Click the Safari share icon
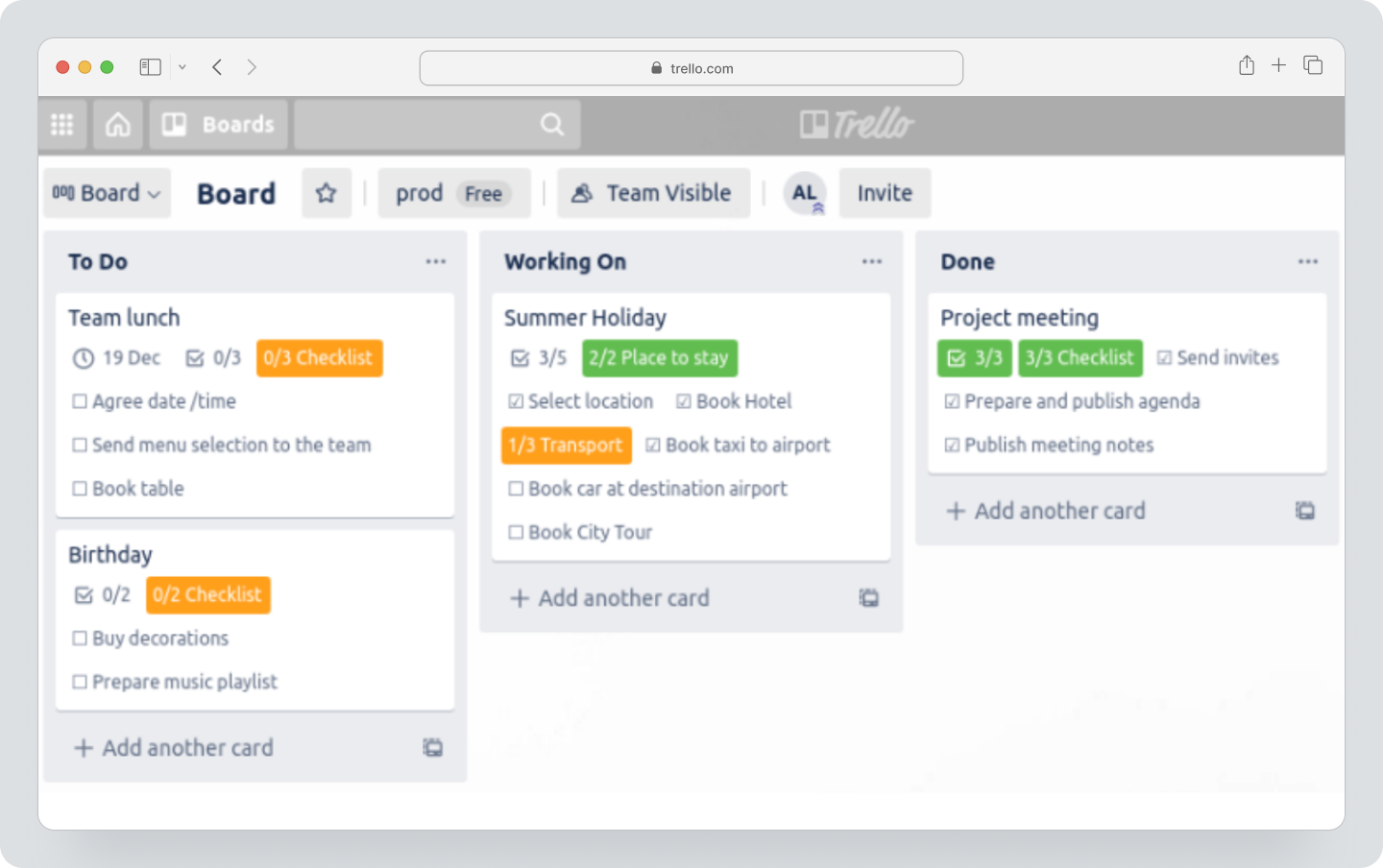 (1247, 65)
